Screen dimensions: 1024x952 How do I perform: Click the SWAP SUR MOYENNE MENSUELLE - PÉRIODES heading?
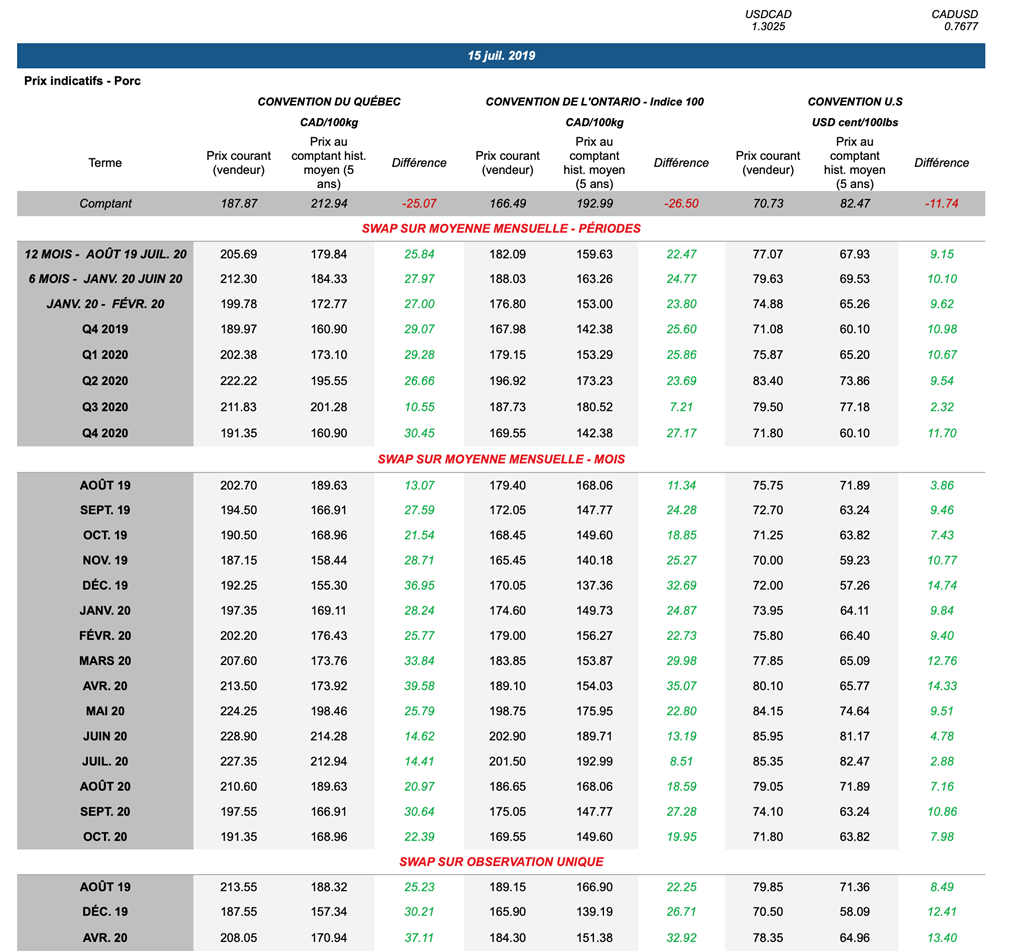pyautogui.click(x=501, y=228)
